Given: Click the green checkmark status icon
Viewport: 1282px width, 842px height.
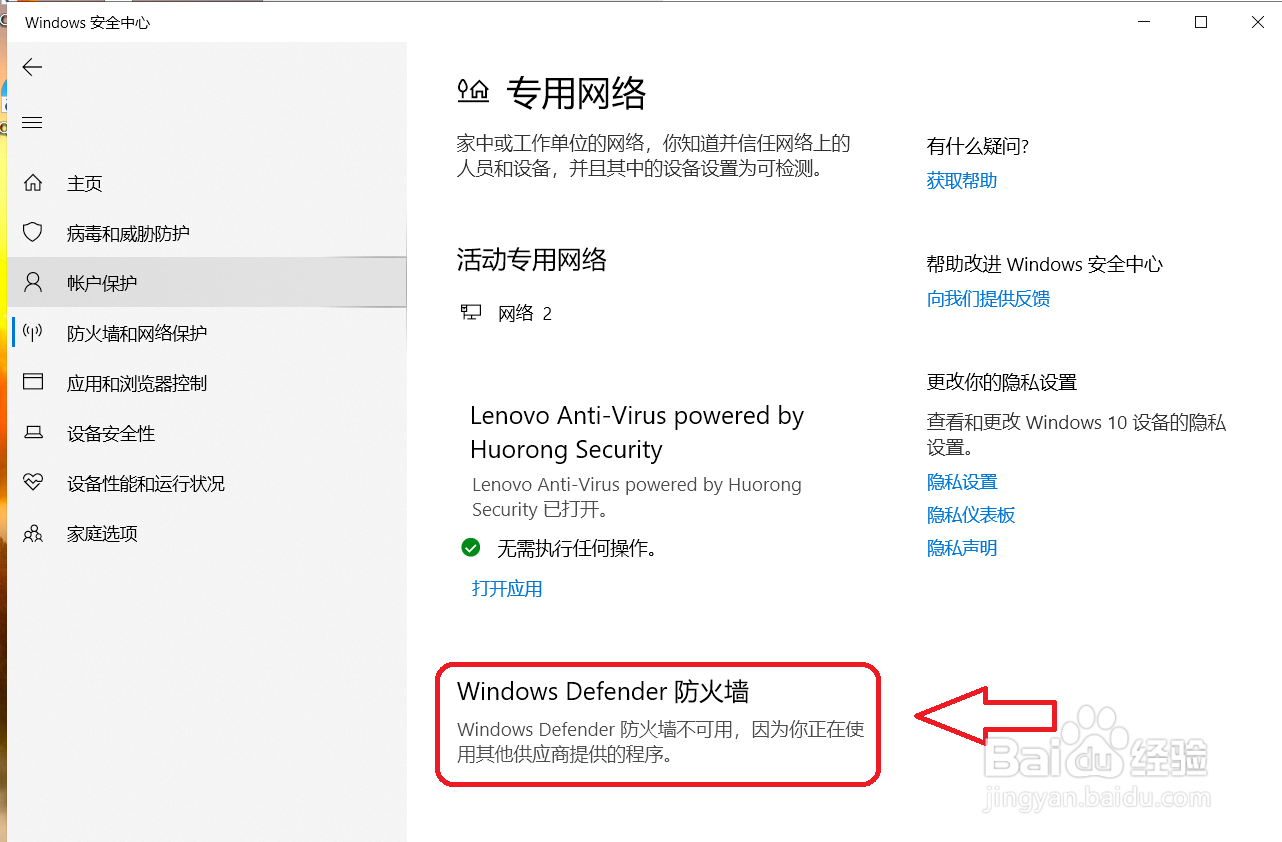Looking at the screenshot, I should [471, 548].
